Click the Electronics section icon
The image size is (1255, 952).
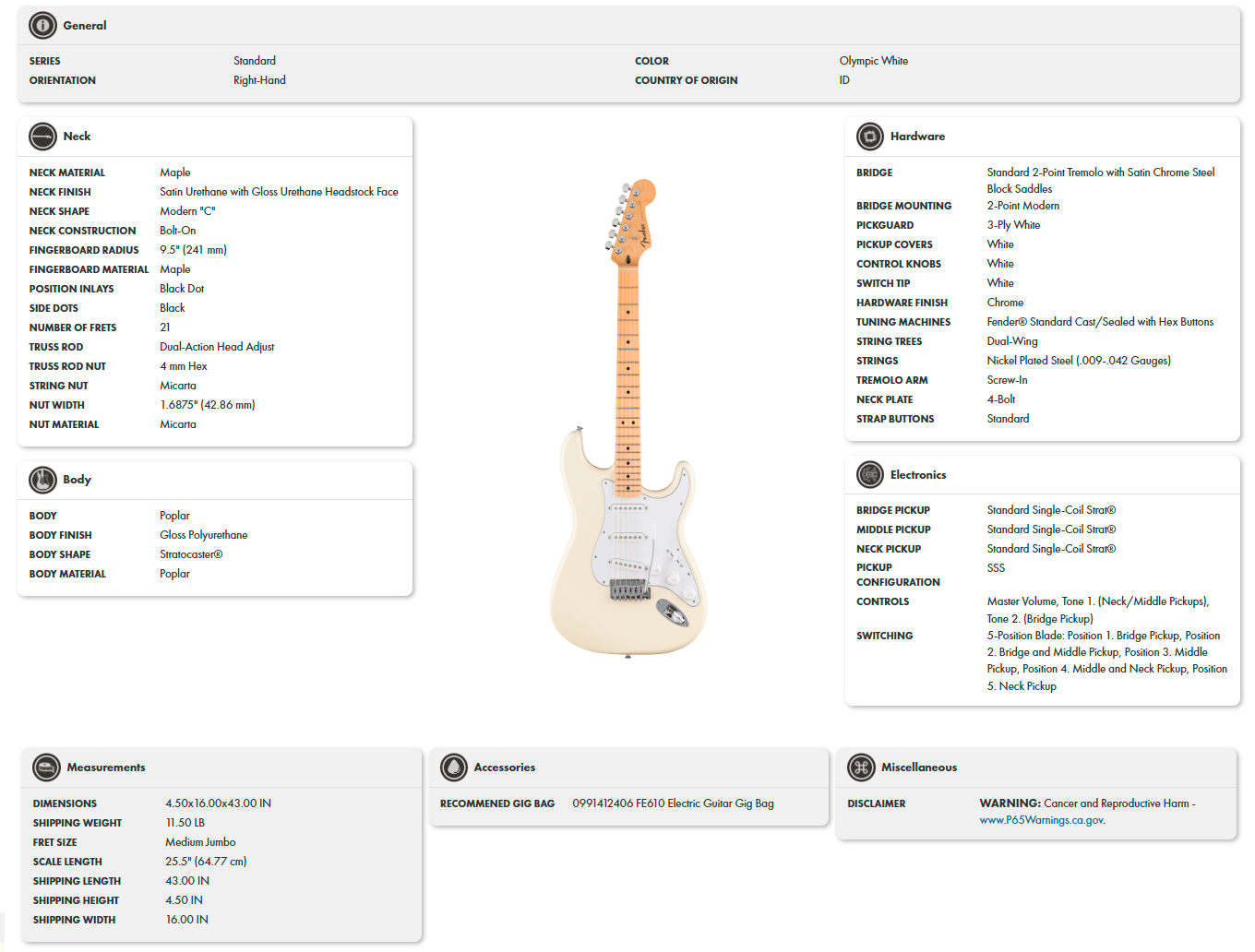click(x=869, y=474)
